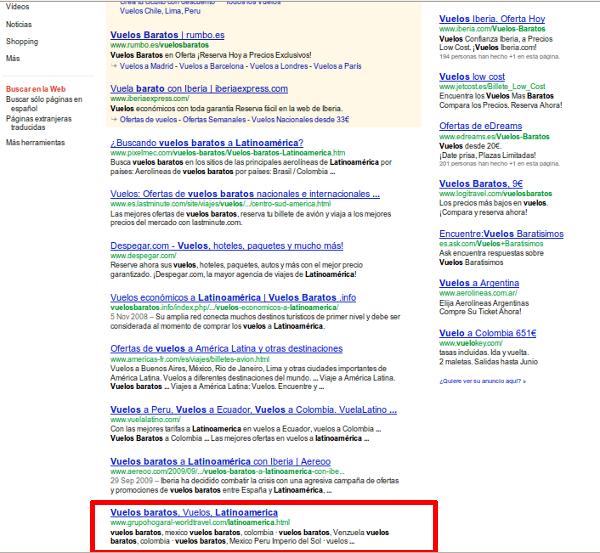The image size is (600, 553).
Task: Open the Videos search category
Action: (x=17, y=6)
